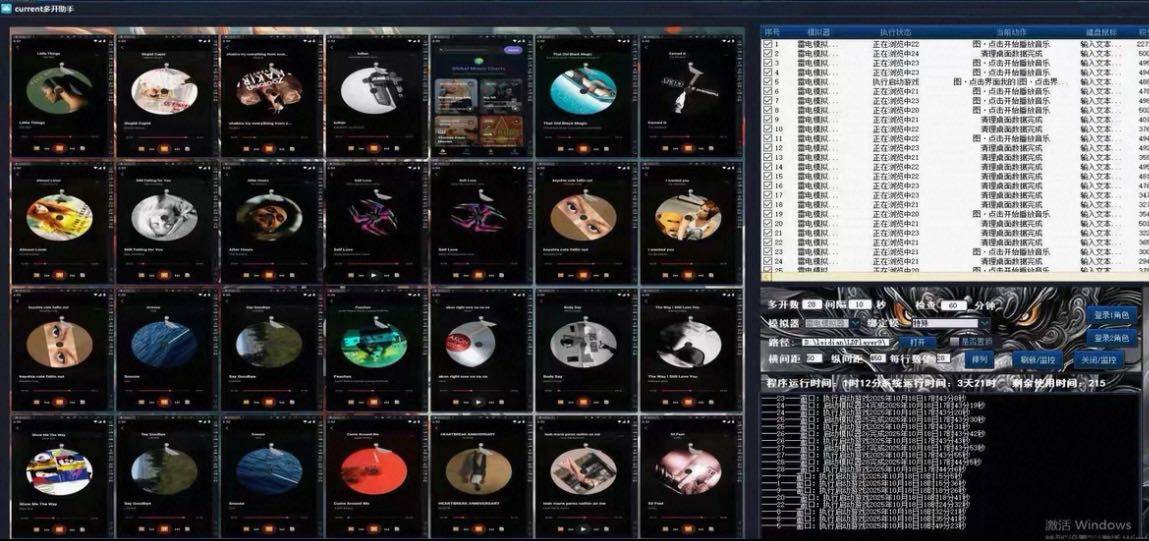Click the Still Falling for You album disc
The image size is (1149, 541).
coord(162,212)
